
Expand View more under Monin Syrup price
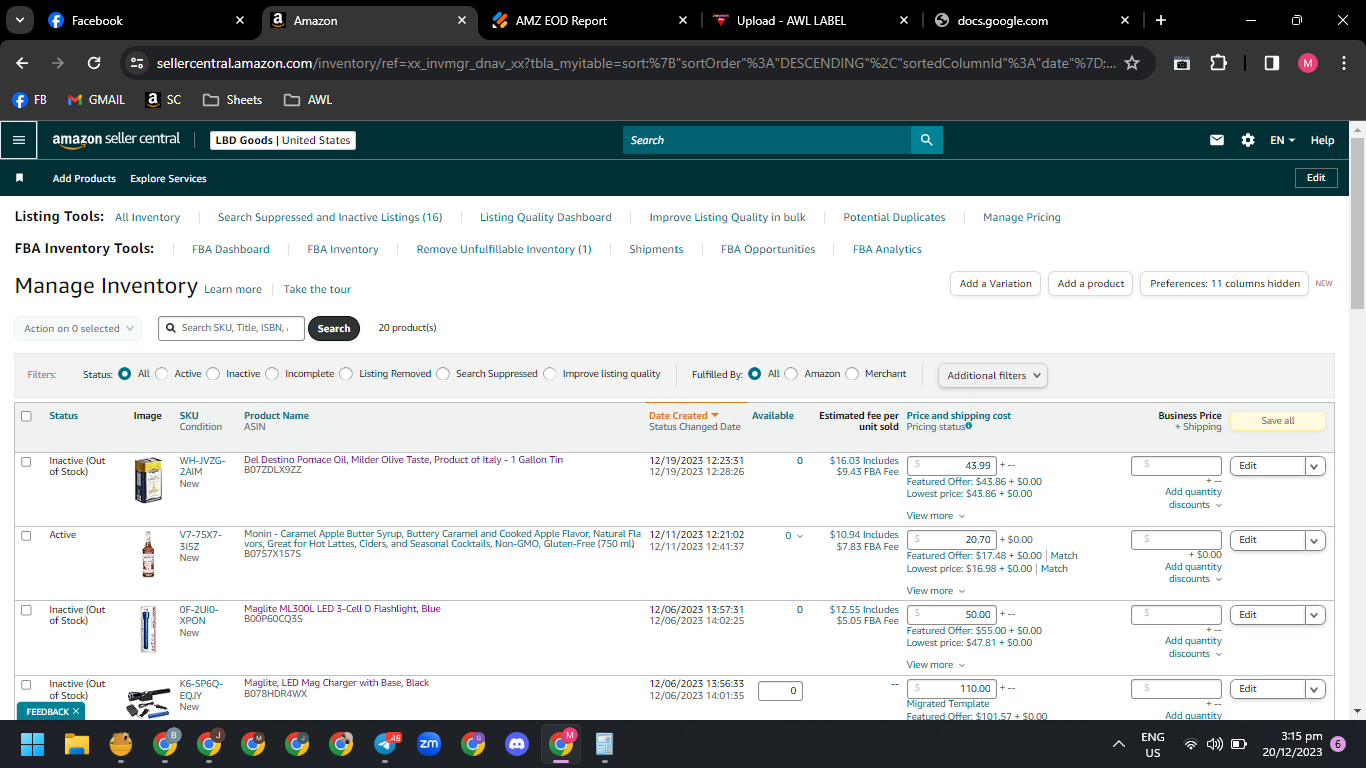coord(936,591)
